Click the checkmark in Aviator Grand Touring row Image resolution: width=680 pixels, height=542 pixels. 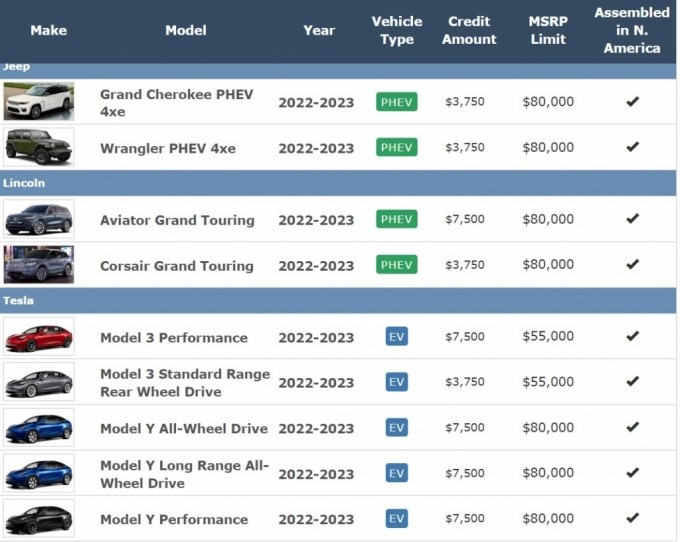point(632,219)
